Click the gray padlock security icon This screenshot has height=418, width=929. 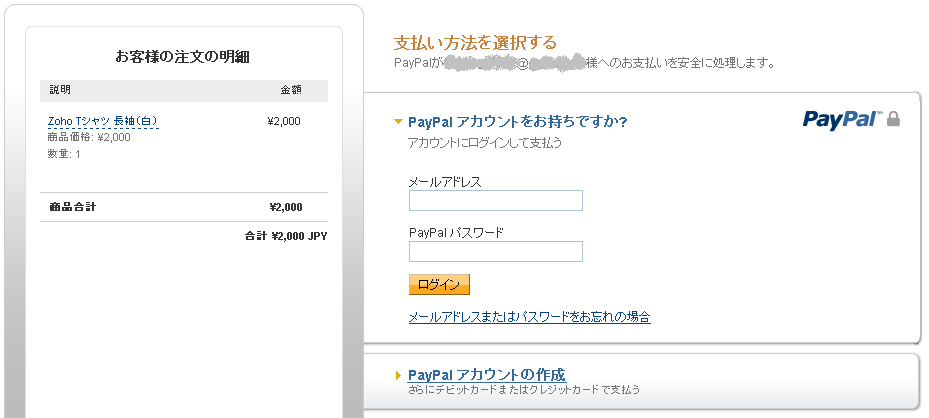click(893, 119)
